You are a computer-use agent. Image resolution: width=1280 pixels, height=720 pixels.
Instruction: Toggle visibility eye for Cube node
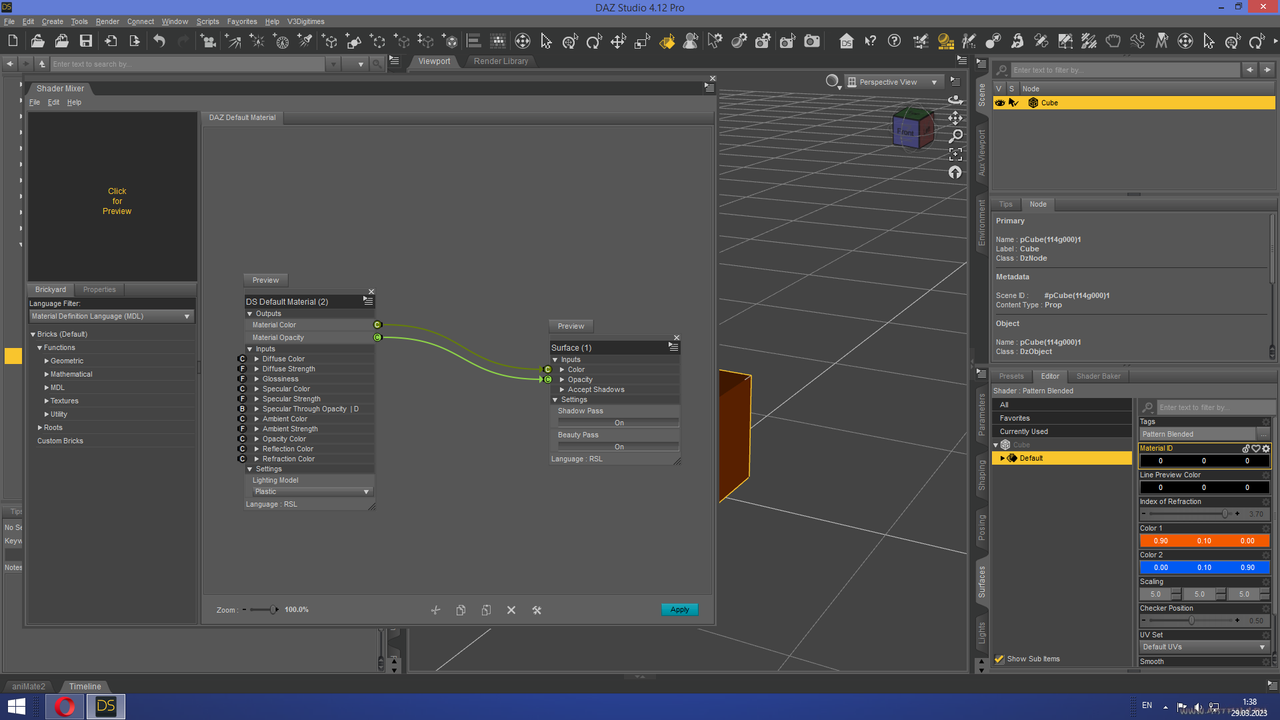click(999, 103)
